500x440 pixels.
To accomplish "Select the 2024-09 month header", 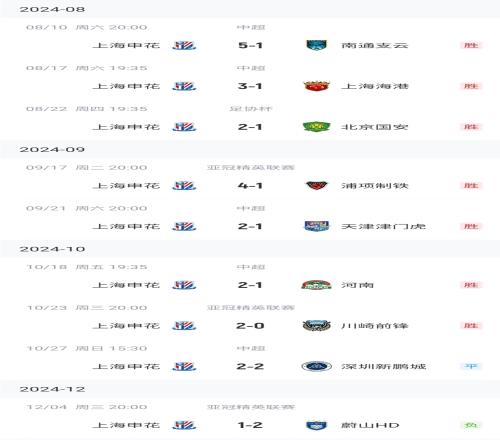I will point(52,149).
